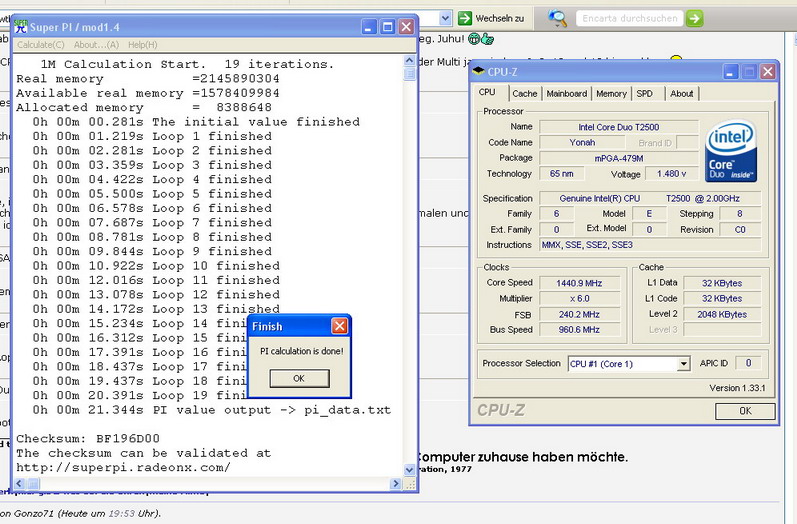Viewport: 797px width, 524px height.
Task: Switch to the SPD tab in CPU-Z
Action: 645,94
